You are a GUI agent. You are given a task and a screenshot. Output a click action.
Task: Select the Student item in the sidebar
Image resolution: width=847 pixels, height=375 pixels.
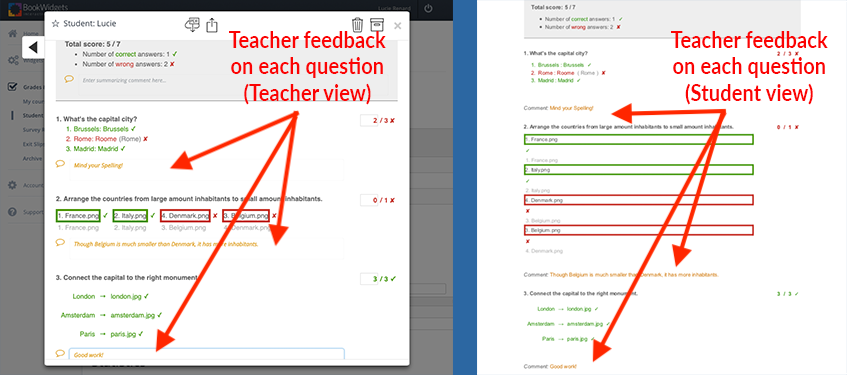coord(33,115)
